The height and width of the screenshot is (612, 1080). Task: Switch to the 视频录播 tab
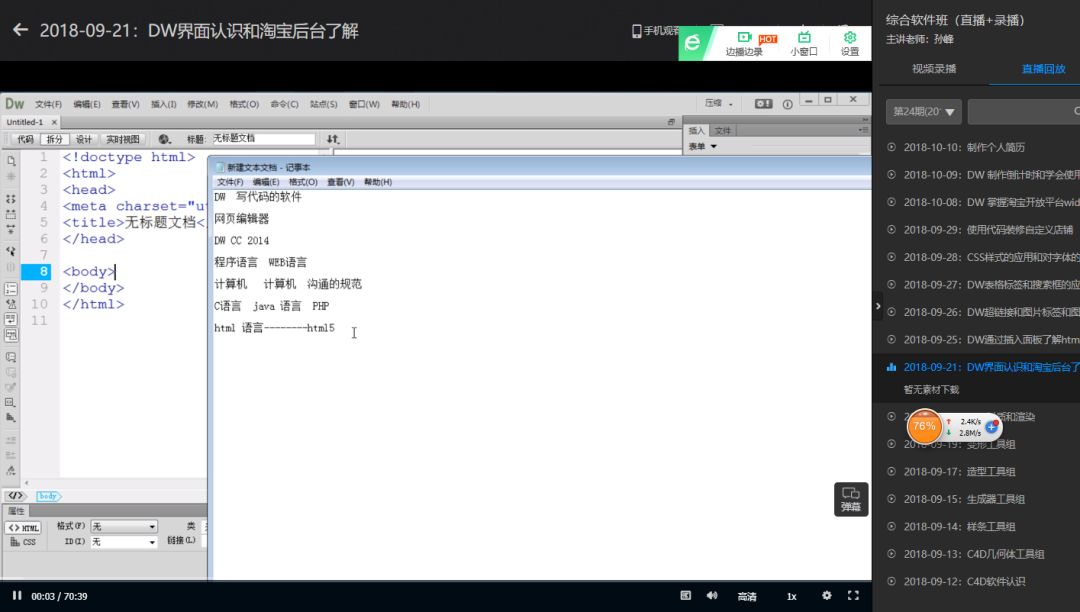(x=934, y=69)
